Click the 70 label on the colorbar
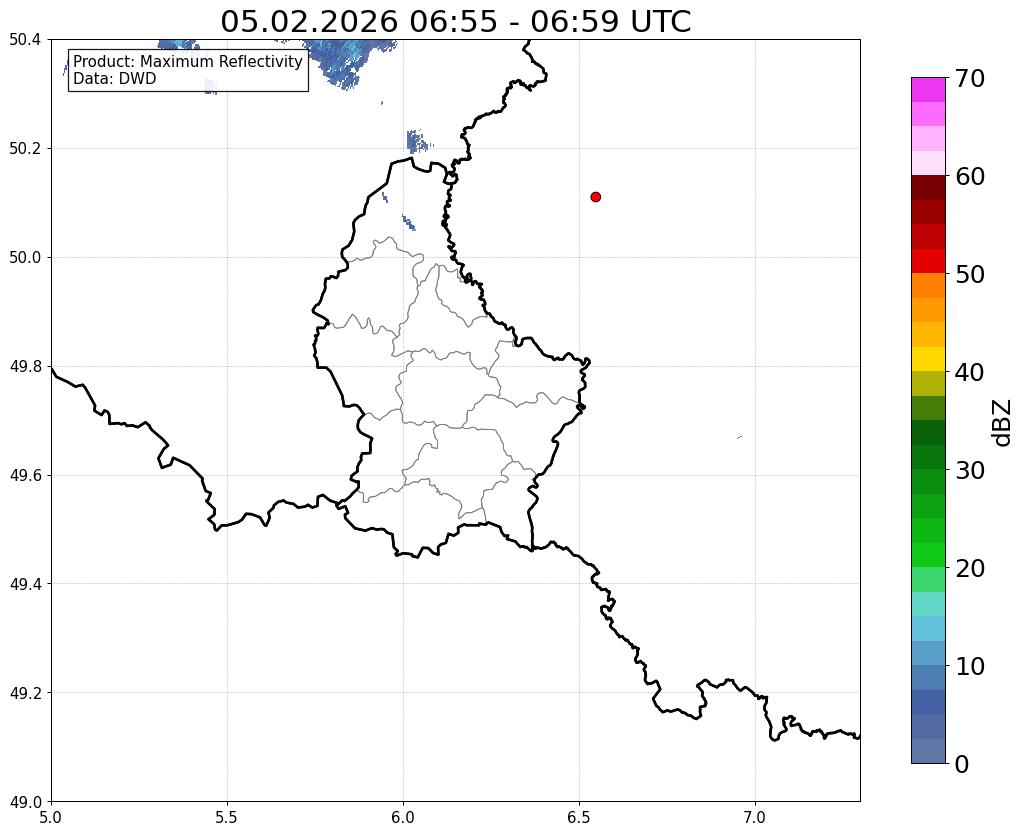1023x834 pixels. [x=970, y=78]
